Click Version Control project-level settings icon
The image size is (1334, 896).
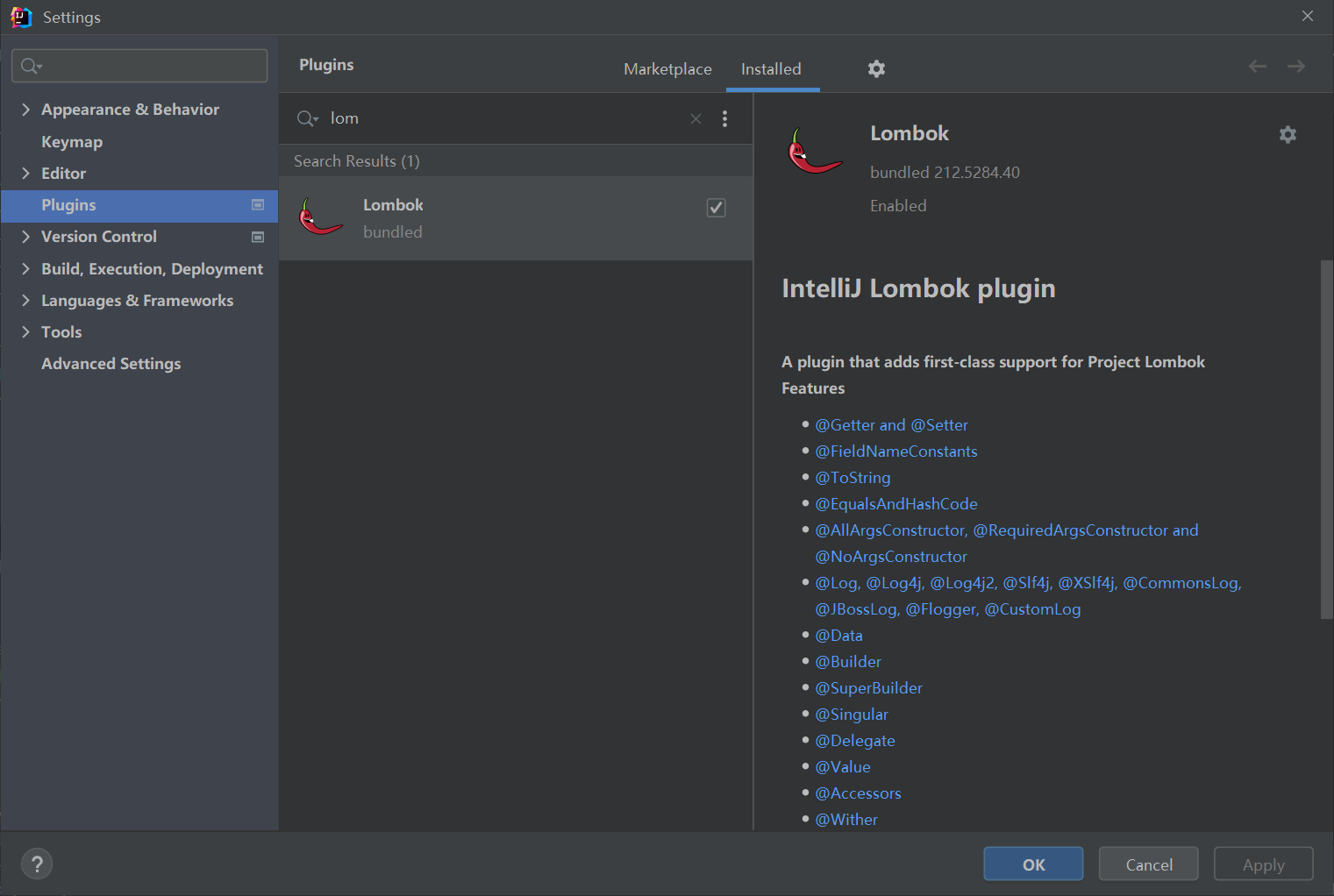tap(258, 237)
